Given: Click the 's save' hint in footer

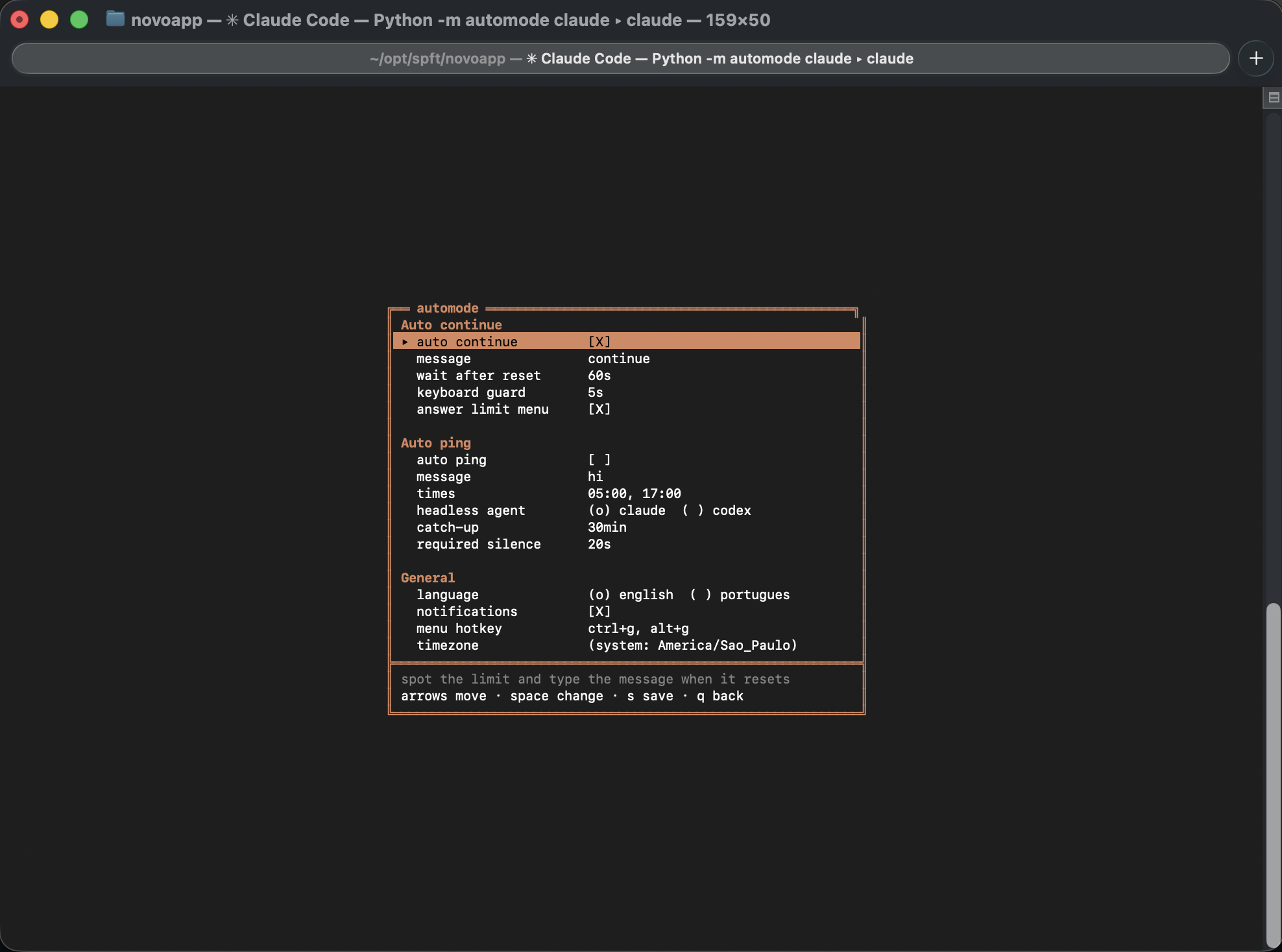Looking at the screenshot, I should pos(650,696).
